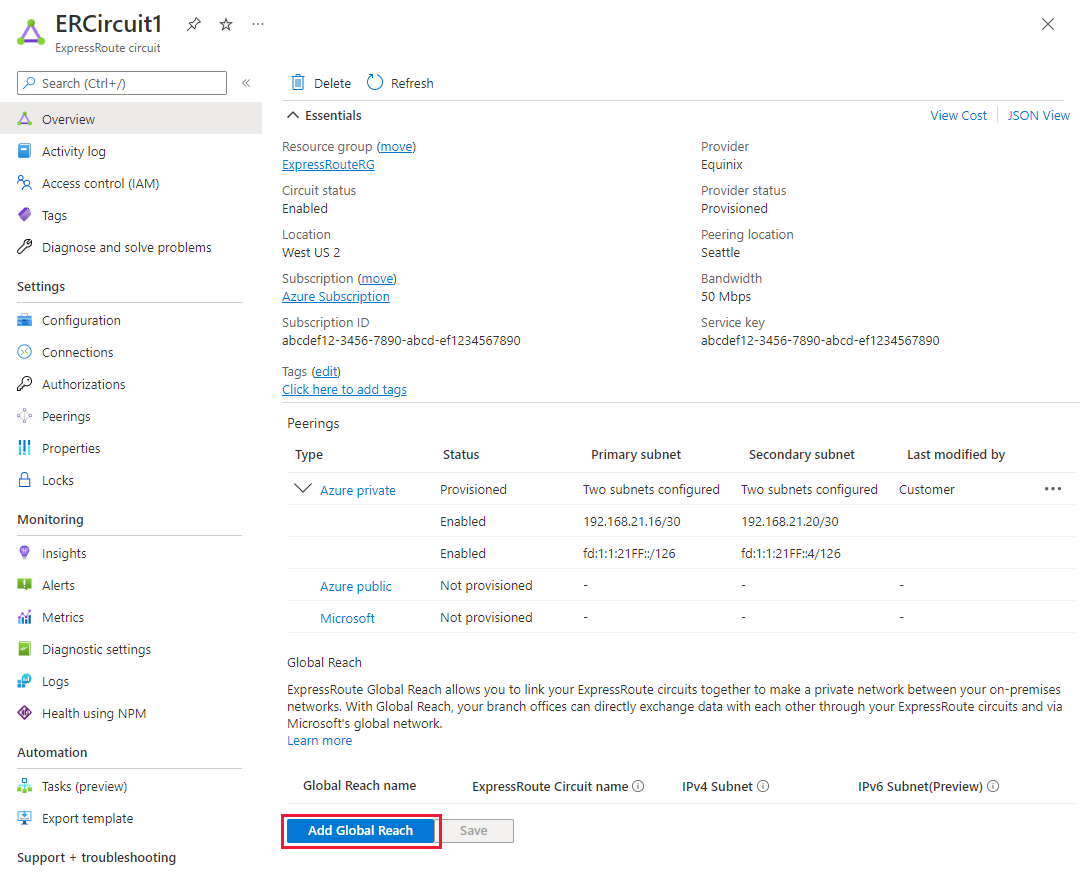Click the Health using NPM icon
1084x873 pixels.
[x=24, y=713]
